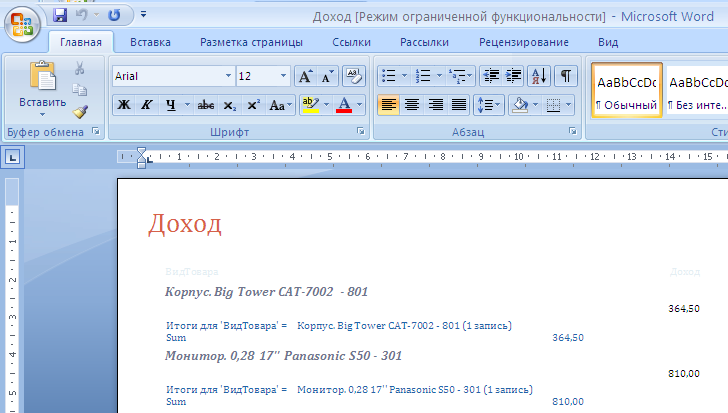Viewport: 728px width, 413px height.
Task: Undo the last action
Action: [x=82, y=15]
